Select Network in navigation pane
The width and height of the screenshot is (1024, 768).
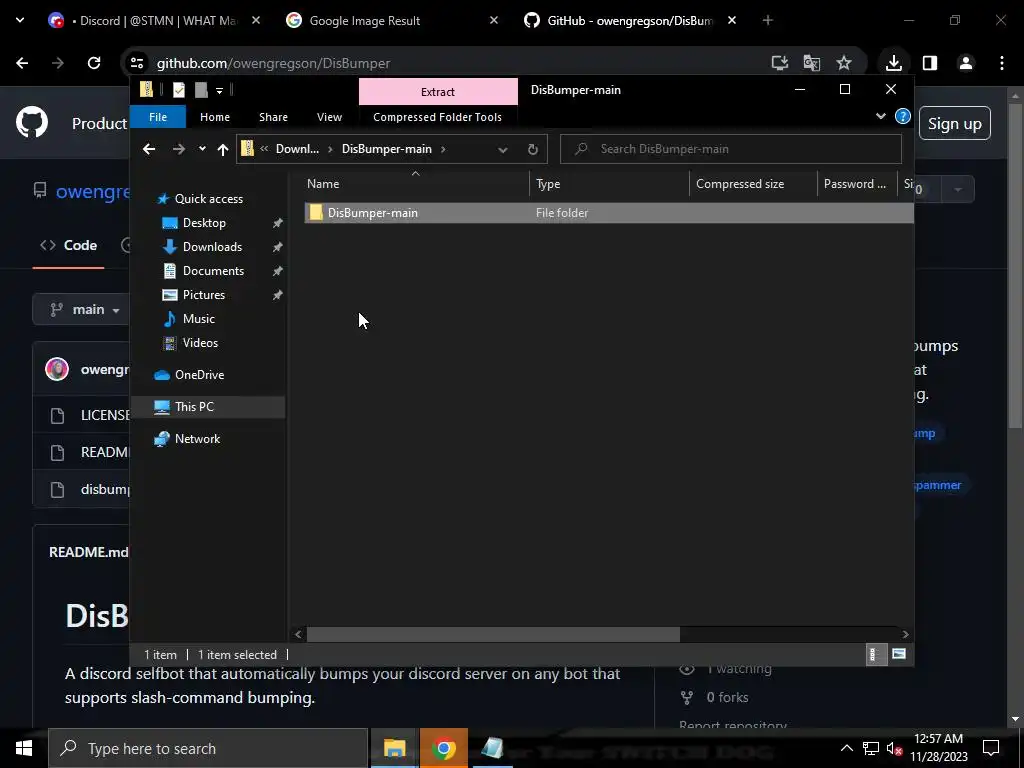[x=197, y=439]
